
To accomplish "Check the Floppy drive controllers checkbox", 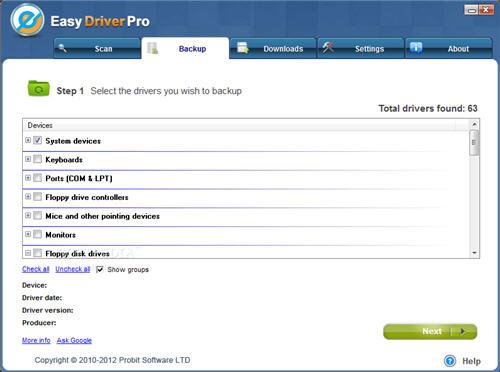I will (38, 196).
